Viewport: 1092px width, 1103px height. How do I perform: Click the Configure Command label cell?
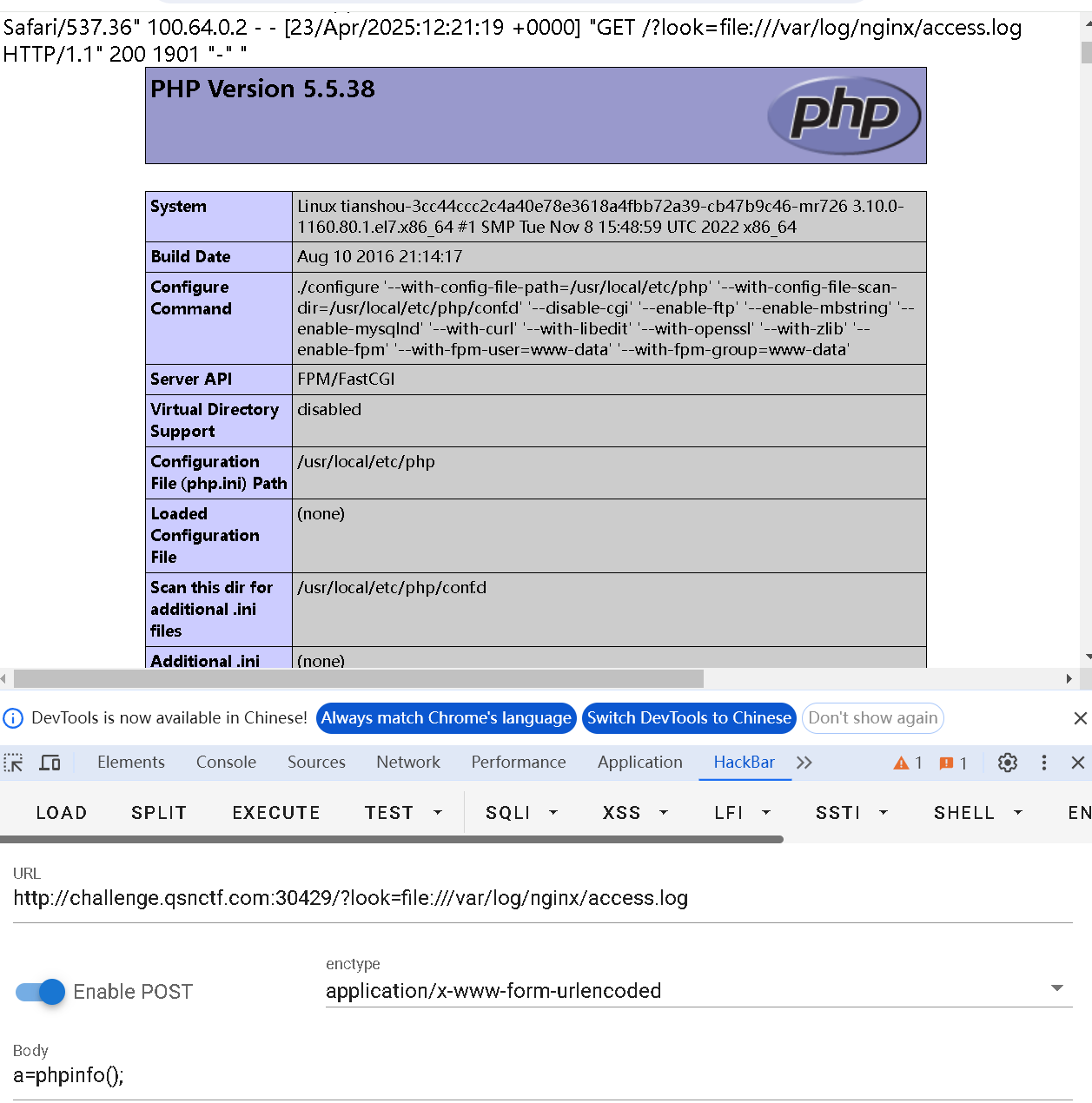[219, 318]
